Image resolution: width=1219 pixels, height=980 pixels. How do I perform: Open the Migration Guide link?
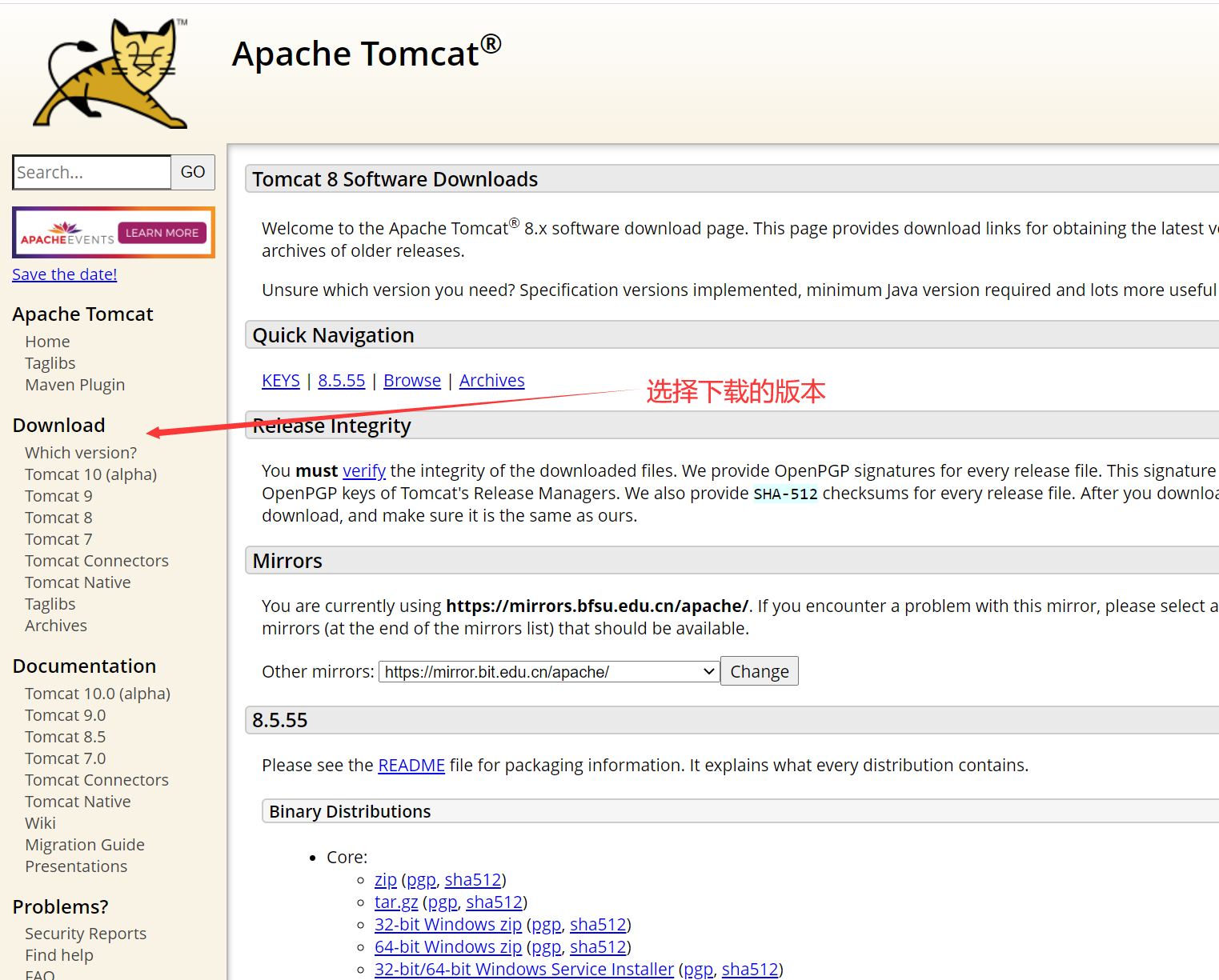[85, 845]
